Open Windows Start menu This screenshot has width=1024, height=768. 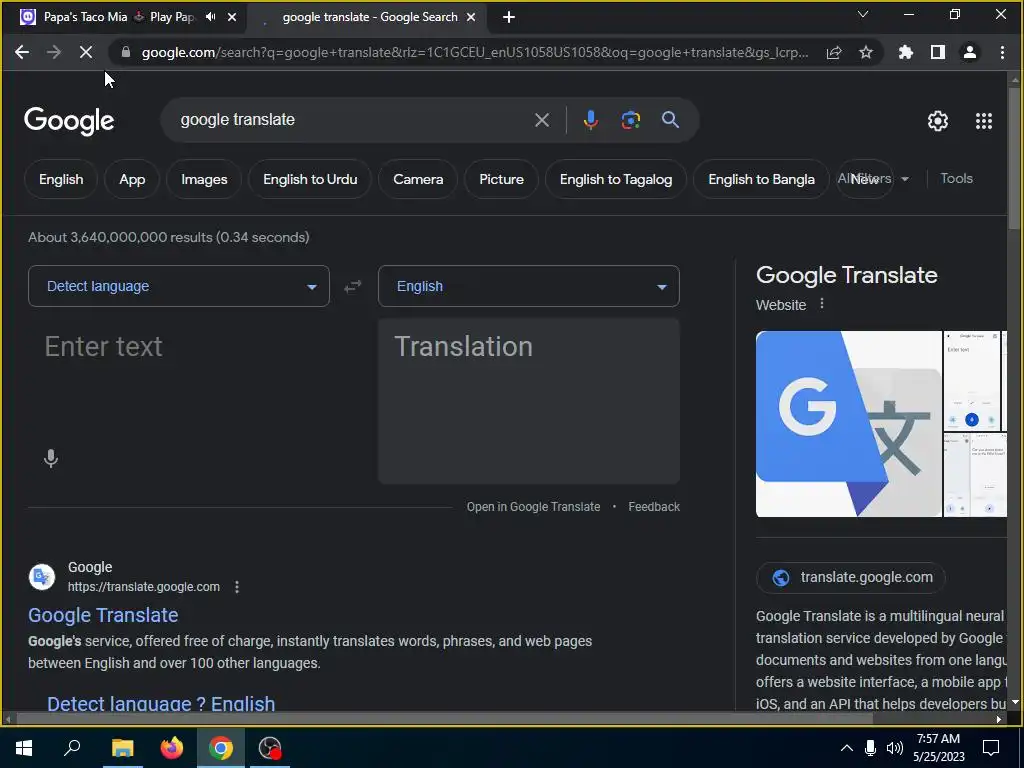coord(24,748)
